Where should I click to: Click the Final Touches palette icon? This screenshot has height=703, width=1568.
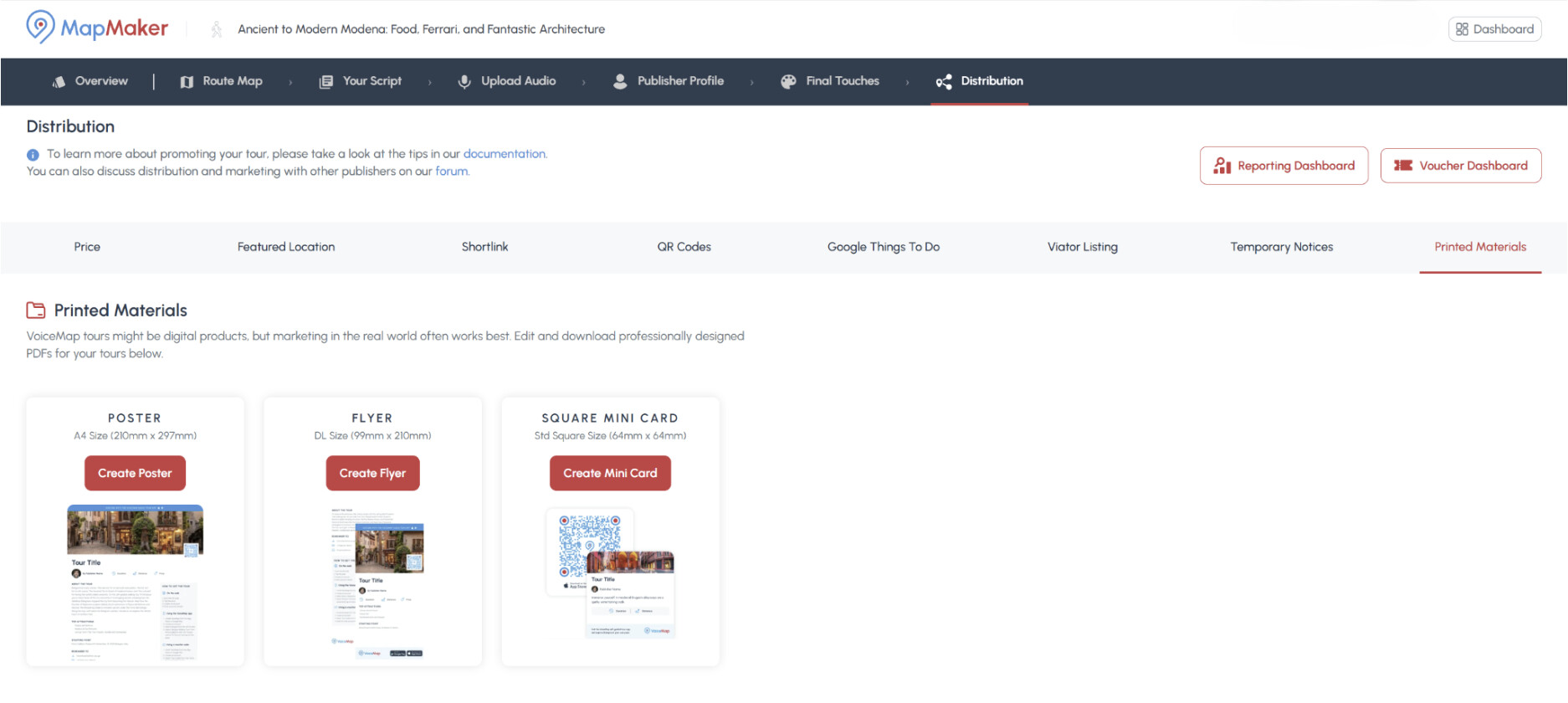[x=788, y=81]
